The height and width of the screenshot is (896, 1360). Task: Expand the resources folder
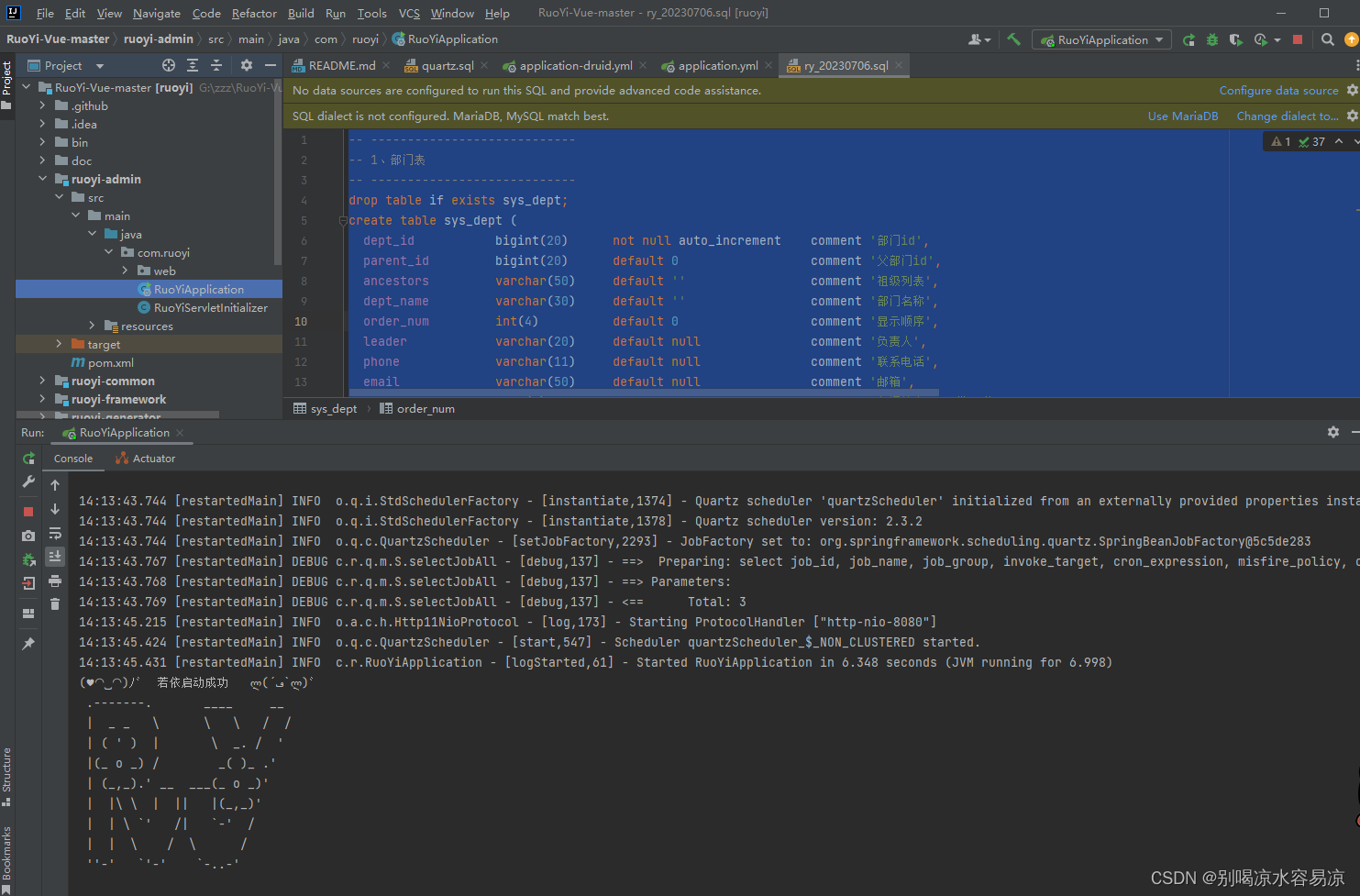pyautogui.click(x=92, y=326)
